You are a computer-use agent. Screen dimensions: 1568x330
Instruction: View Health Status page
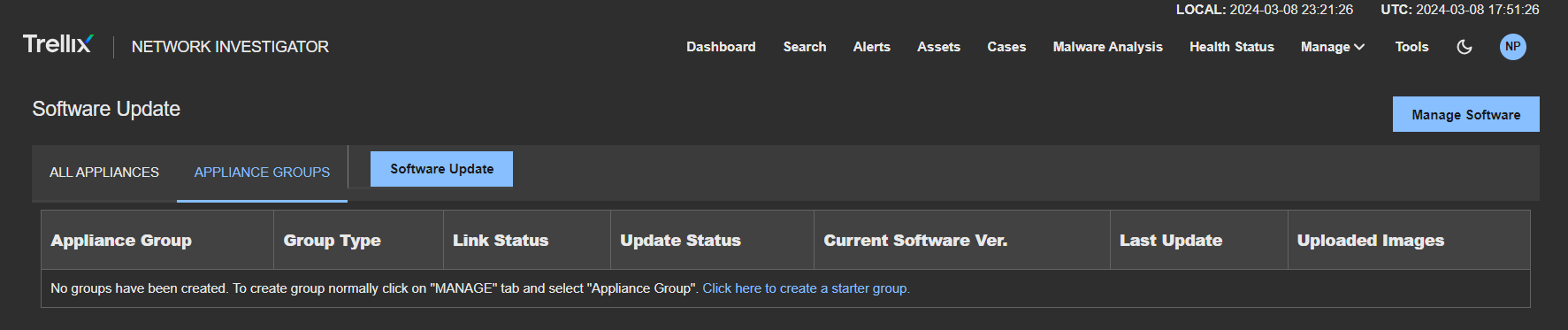1232,47
